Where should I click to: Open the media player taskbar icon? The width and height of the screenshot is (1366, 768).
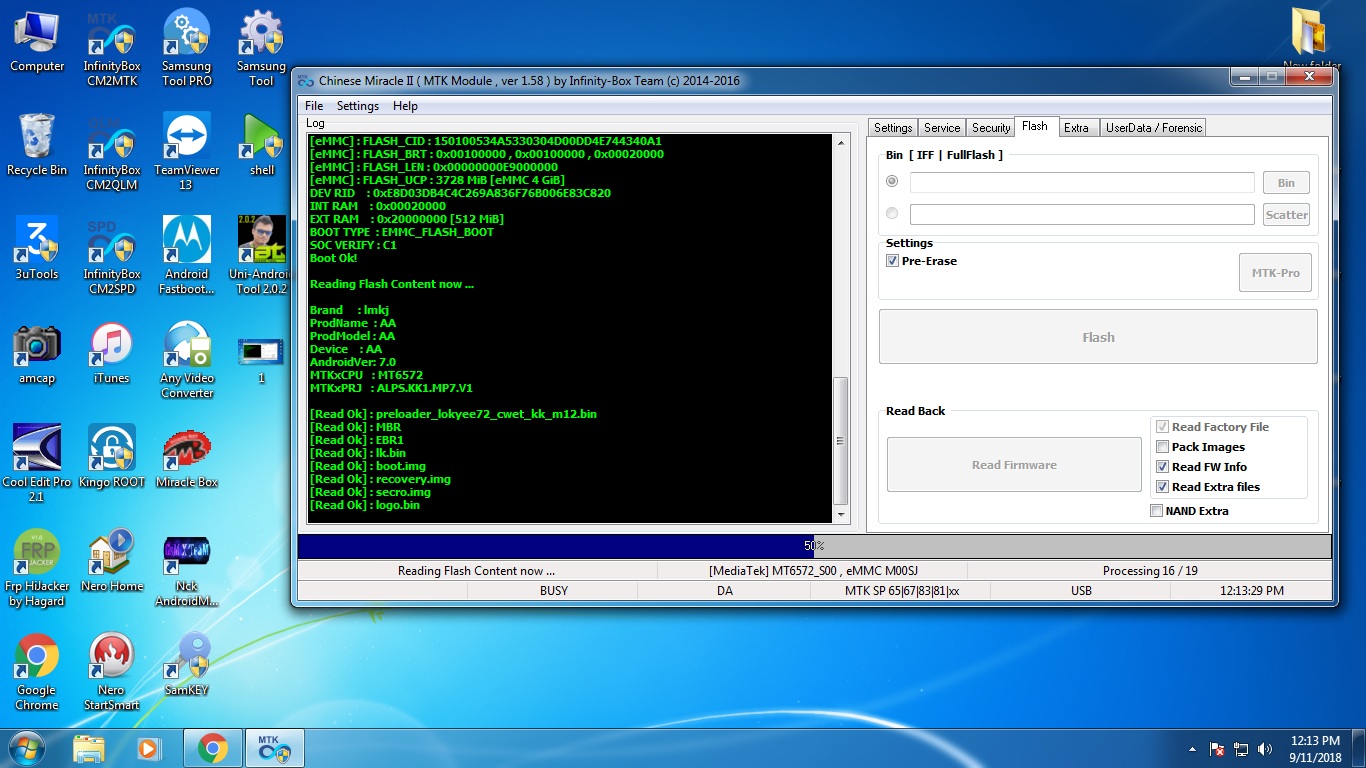pyautogui.click(x=149, y=748)
